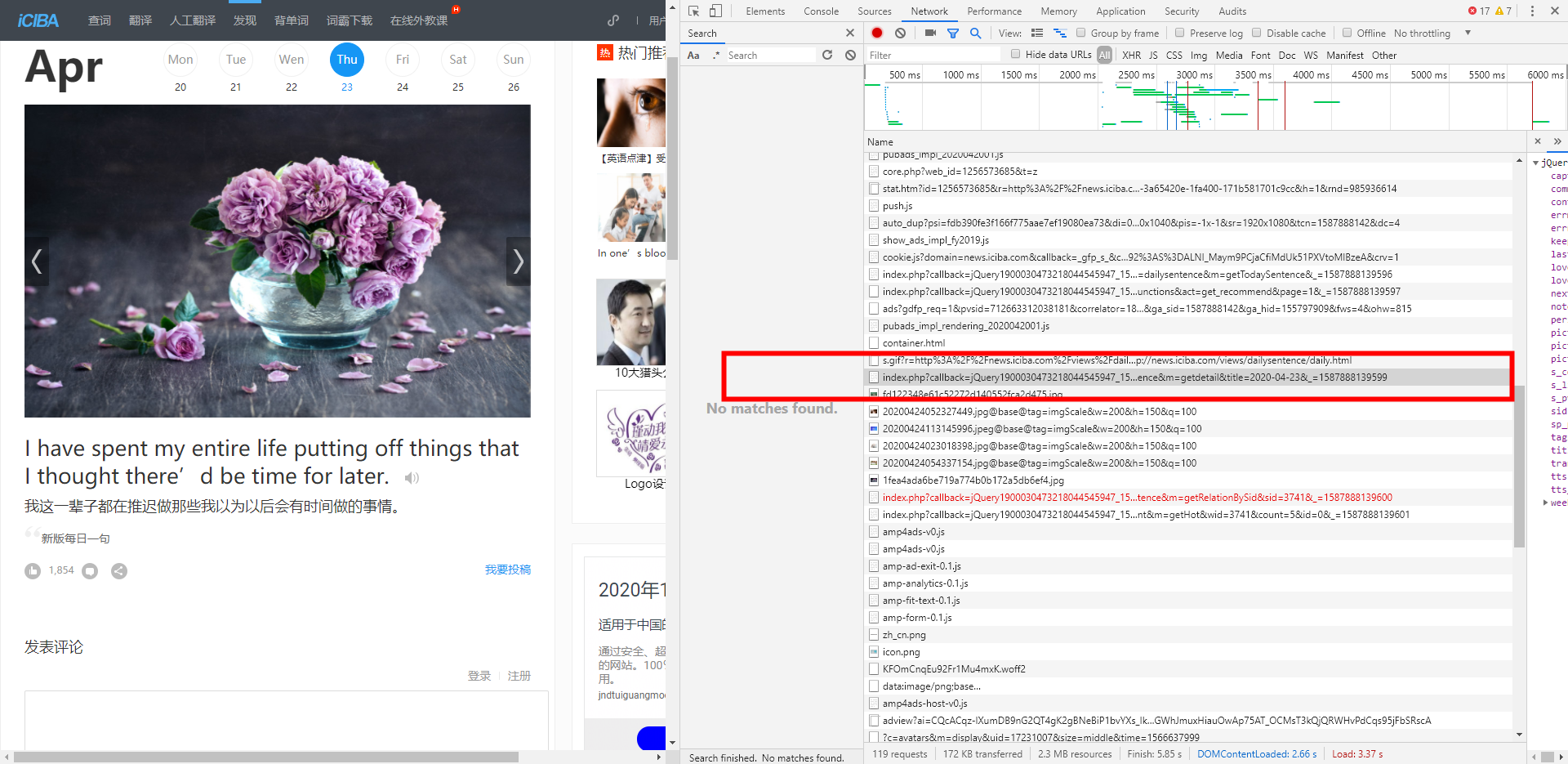Toggle regular expression search option
This screenshot has height=764, width=1568.
click(x=716, y=55)
